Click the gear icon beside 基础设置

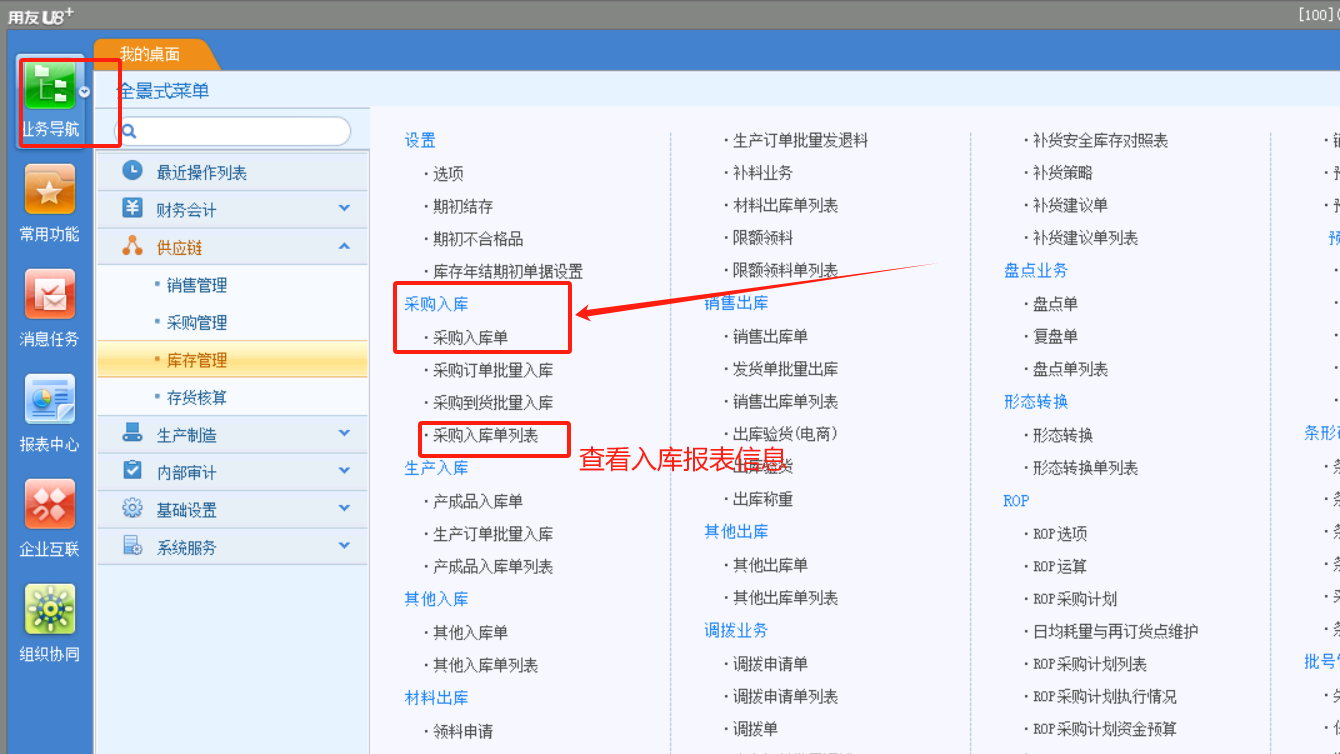(x=132, y=508)
